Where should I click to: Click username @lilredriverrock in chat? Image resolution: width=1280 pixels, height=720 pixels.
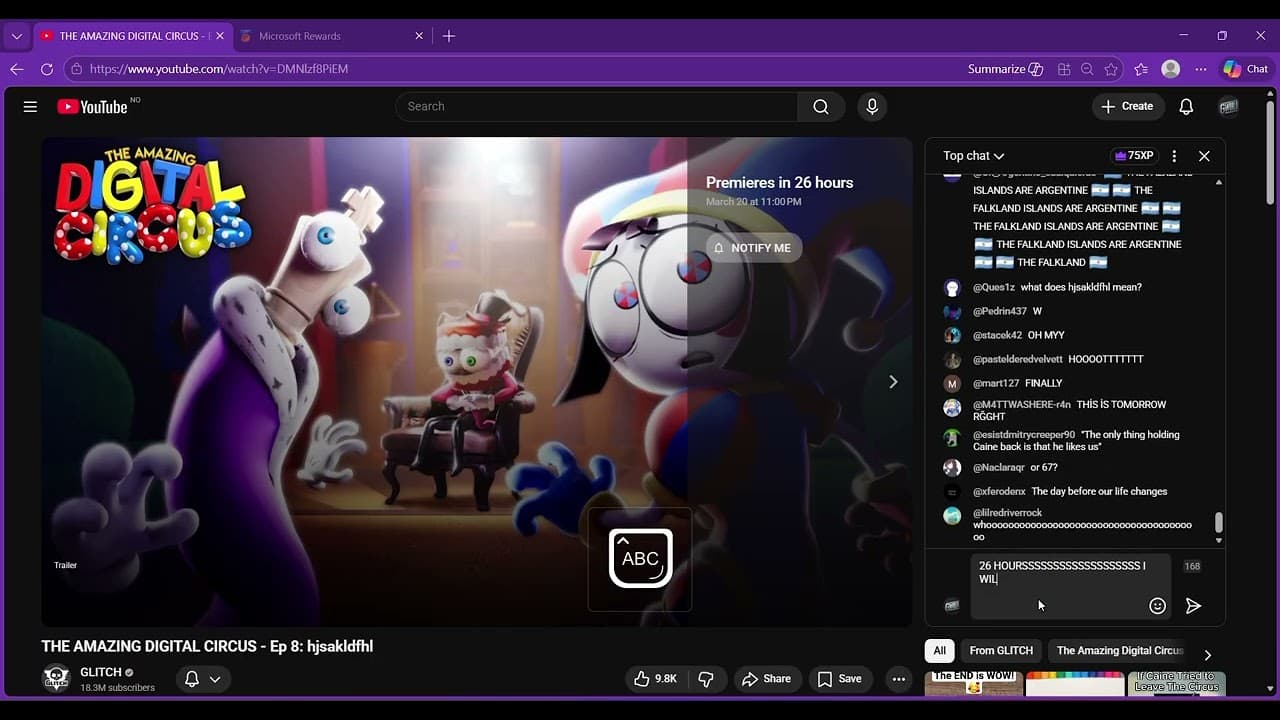click(1007, 513)
